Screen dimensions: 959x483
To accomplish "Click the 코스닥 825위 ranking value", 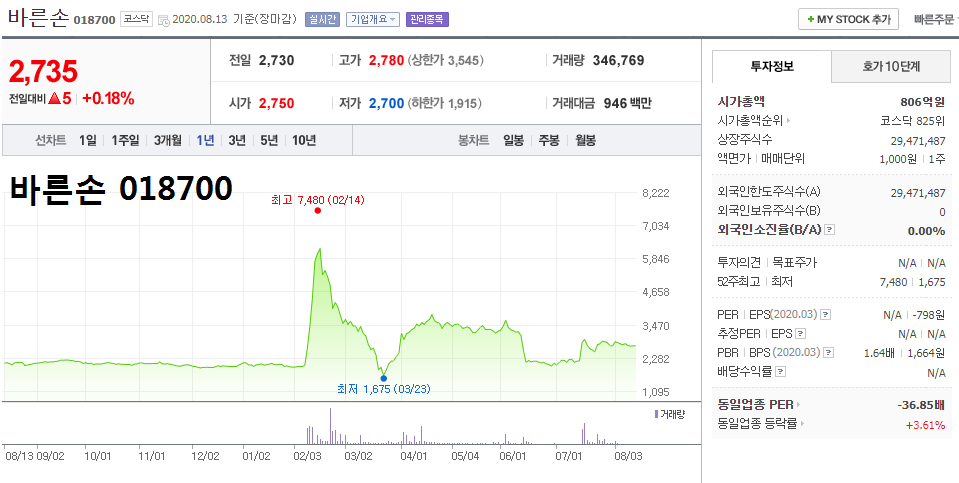I will point(913,121).
